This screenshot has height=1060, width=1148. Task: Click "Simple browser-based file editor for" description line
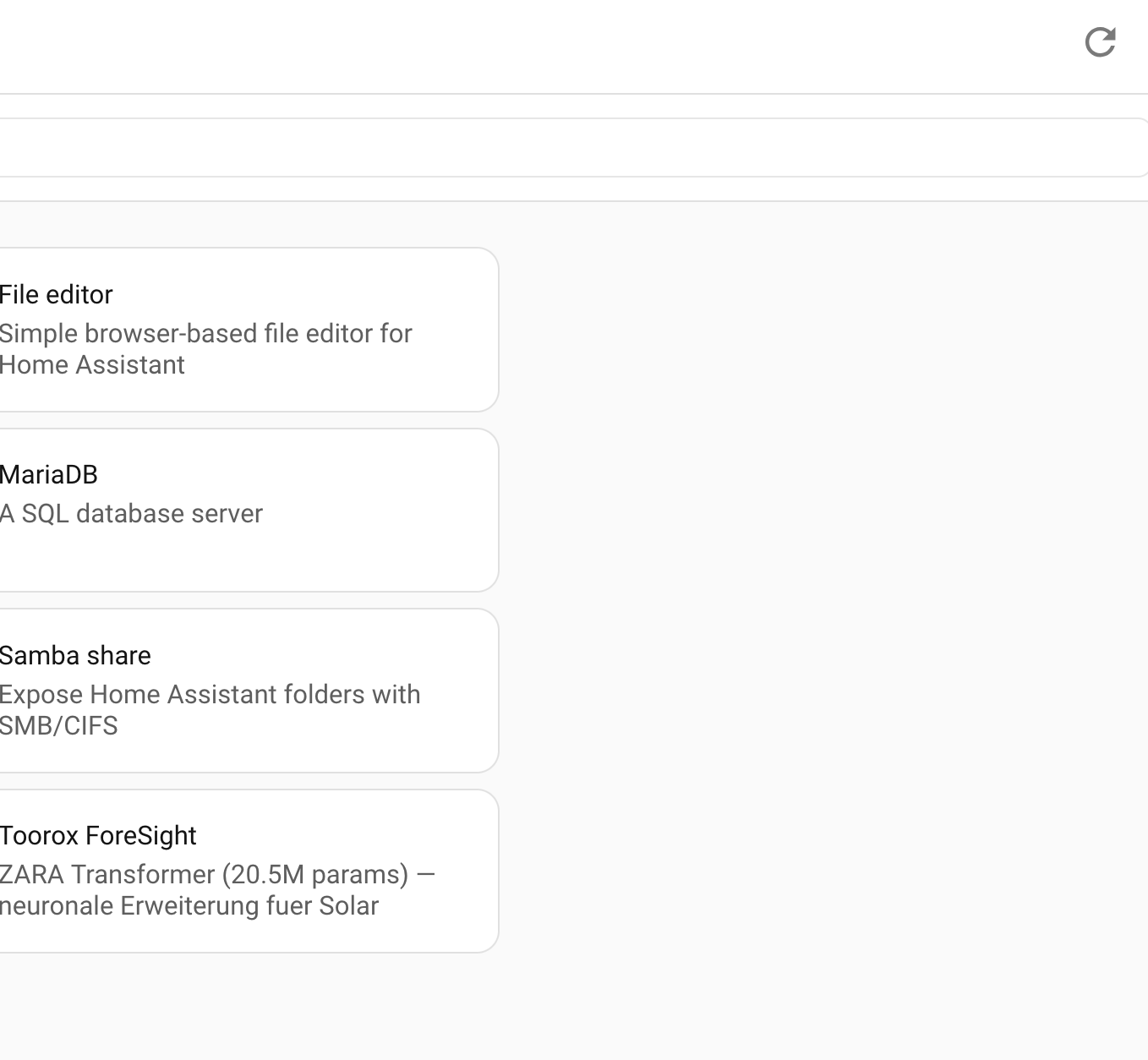pos(205,334)
